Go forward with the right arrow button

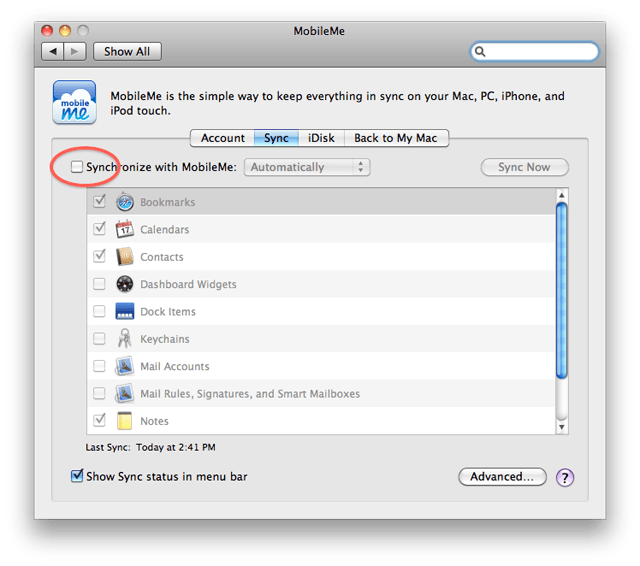coord(75,51)
